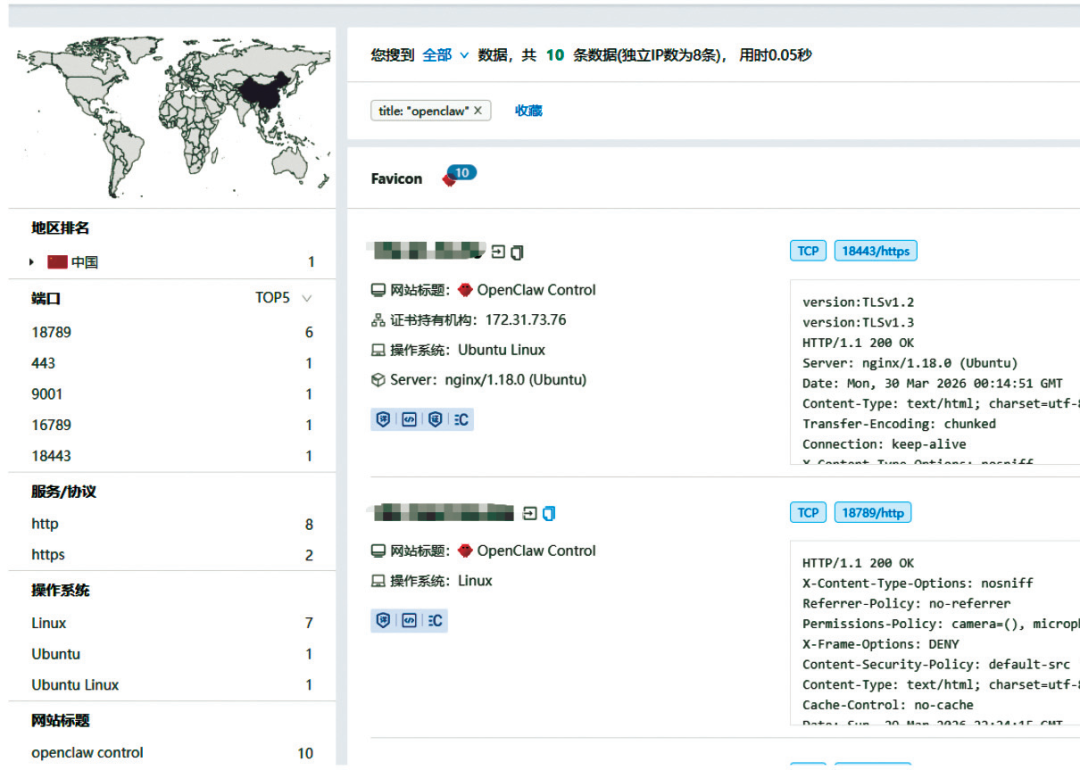Click the nginx response header box

click(935, 373)
